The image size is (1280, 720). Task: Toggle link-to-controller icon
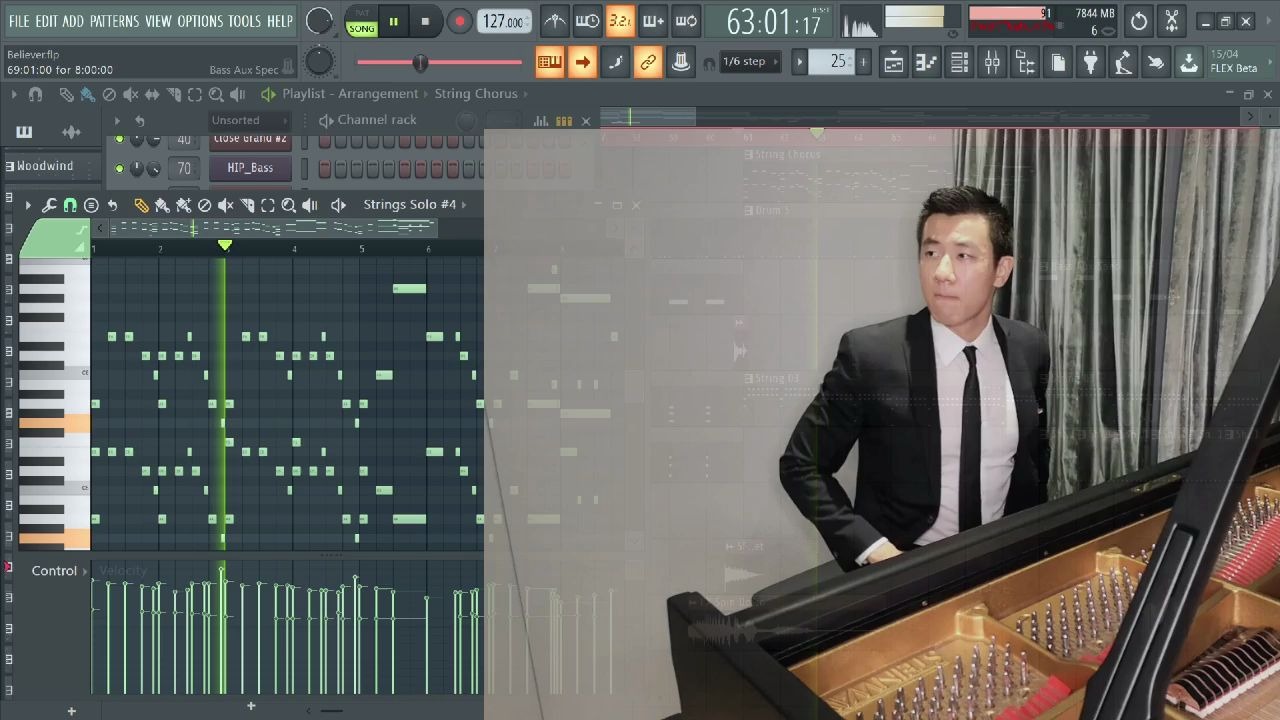pos(648,62)
